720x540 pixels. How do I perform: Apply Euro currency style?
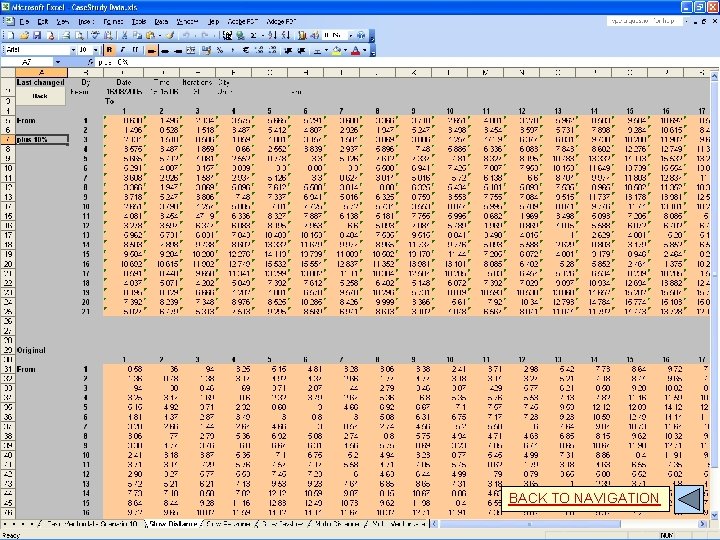tap(246, 51)
